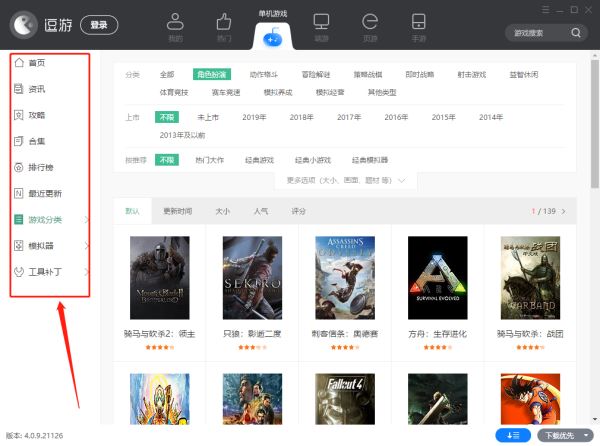Select 动作格斗 category filter
Screen dimensions: 600x446
click(x=264, y=75)
